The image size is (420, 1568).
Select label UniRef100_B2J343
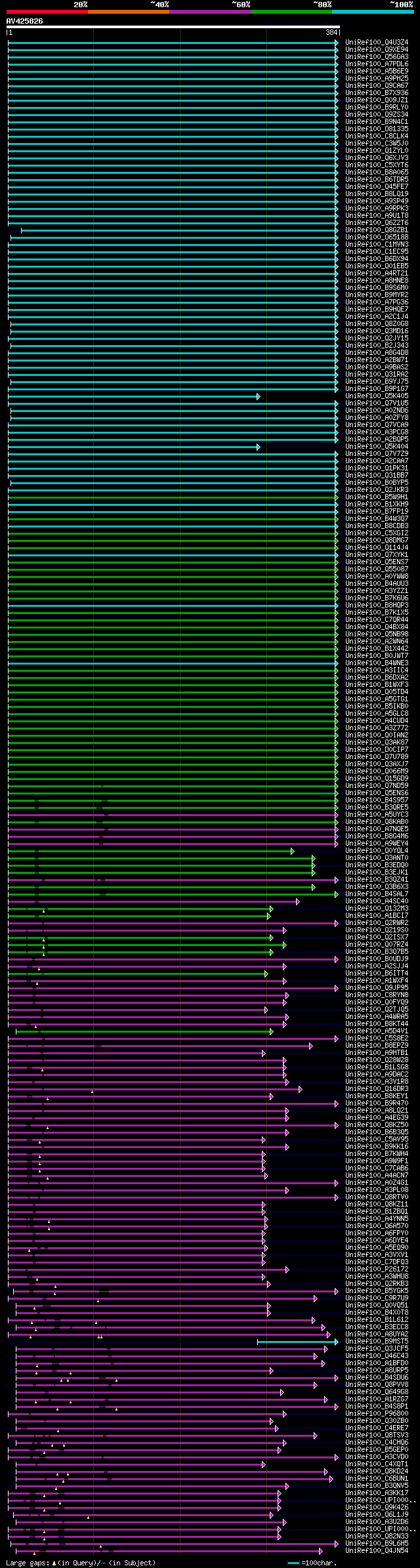377,345
